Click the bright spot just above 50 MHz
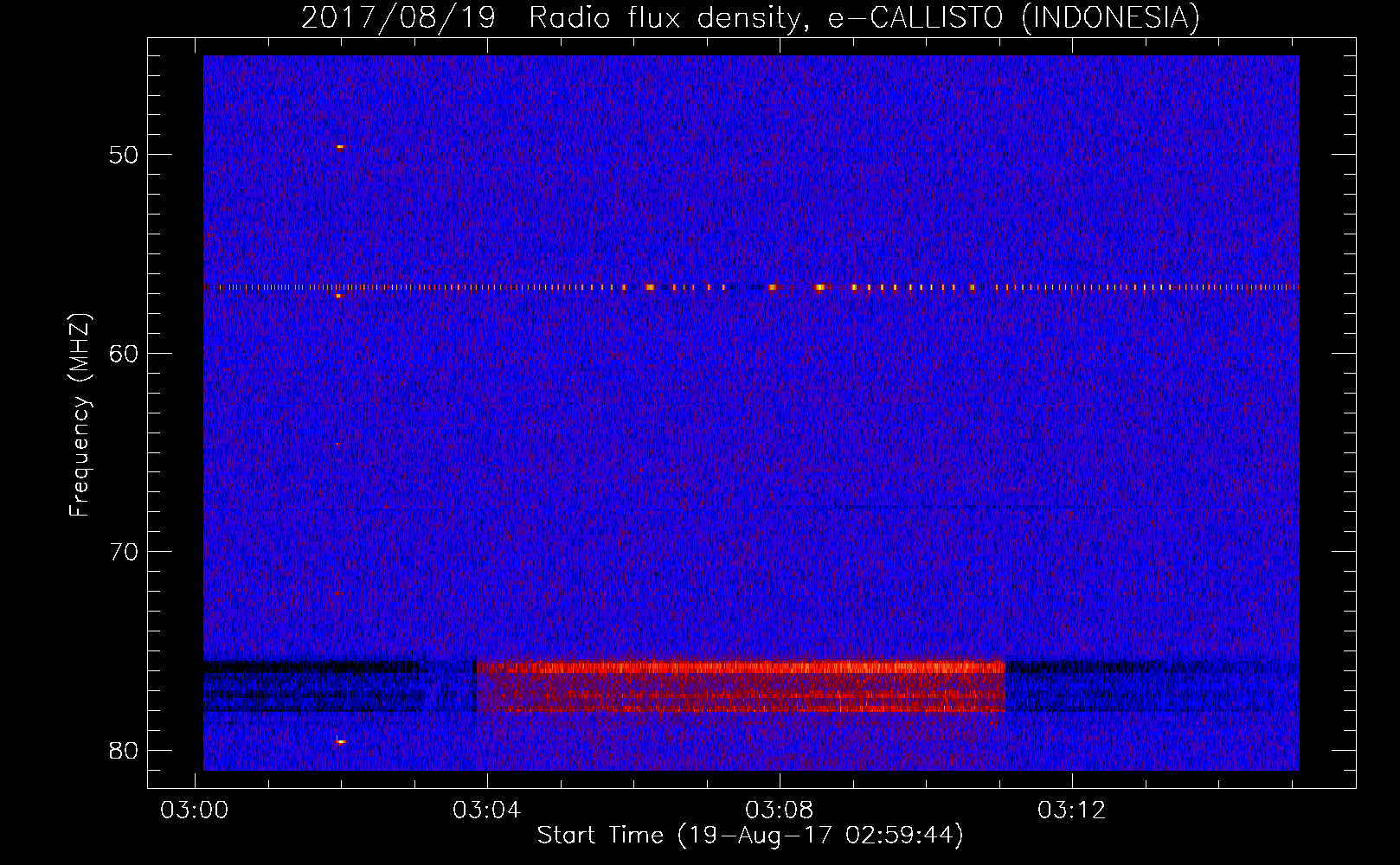Viewport: 1400px width, 865px height. 340,147
